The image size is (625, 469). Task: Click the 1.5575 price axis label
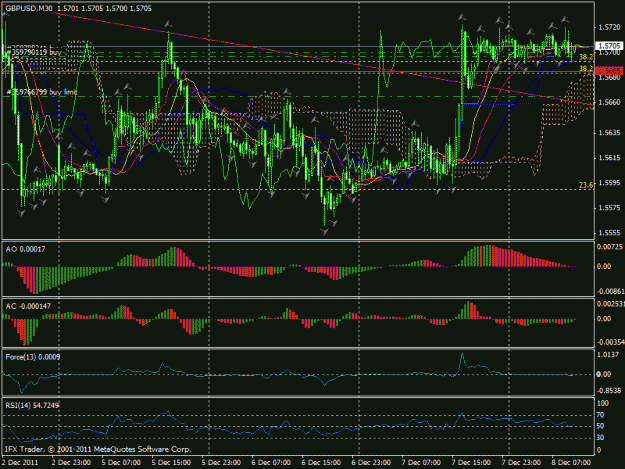[x=609, y=208]
